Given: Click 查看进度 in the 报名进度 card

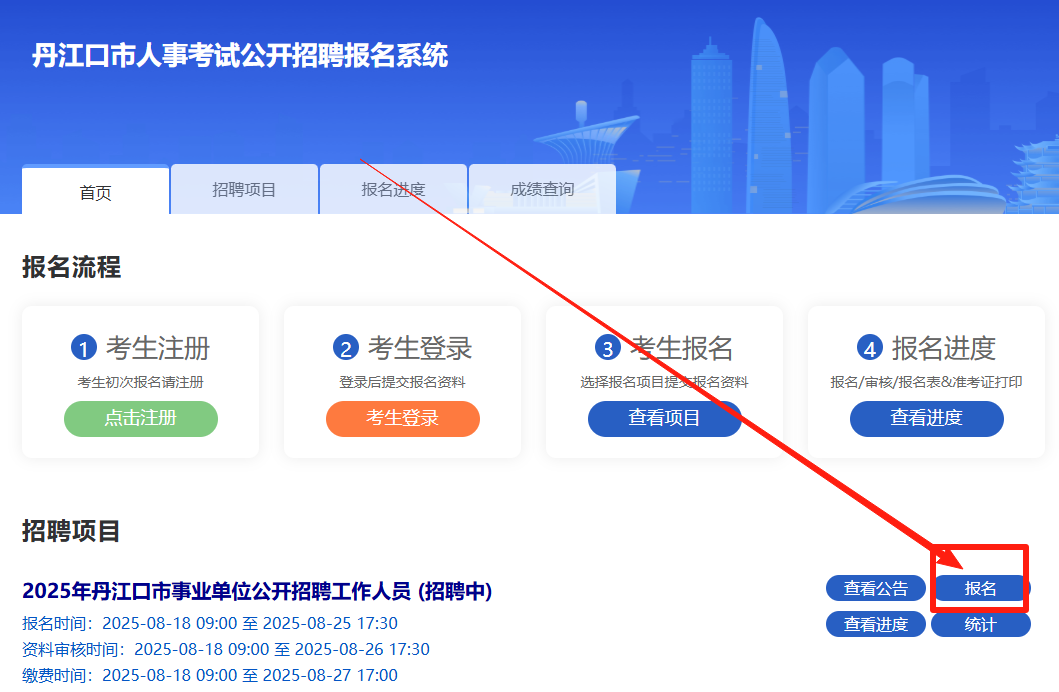Looking at the screenshot, I should pyautogui.click(x=927, y=419).
